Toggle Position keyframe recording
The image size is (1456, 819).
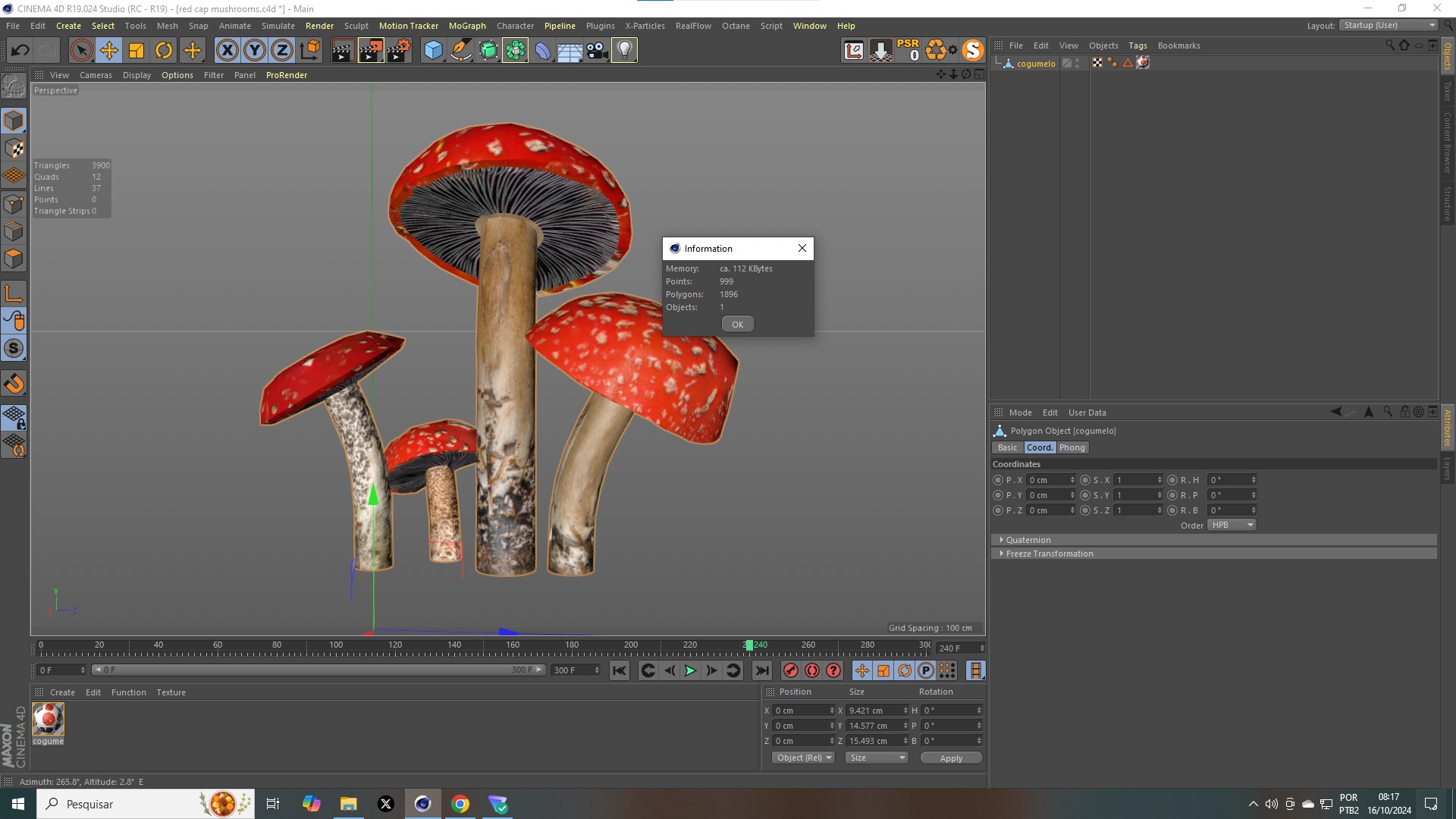862,670
